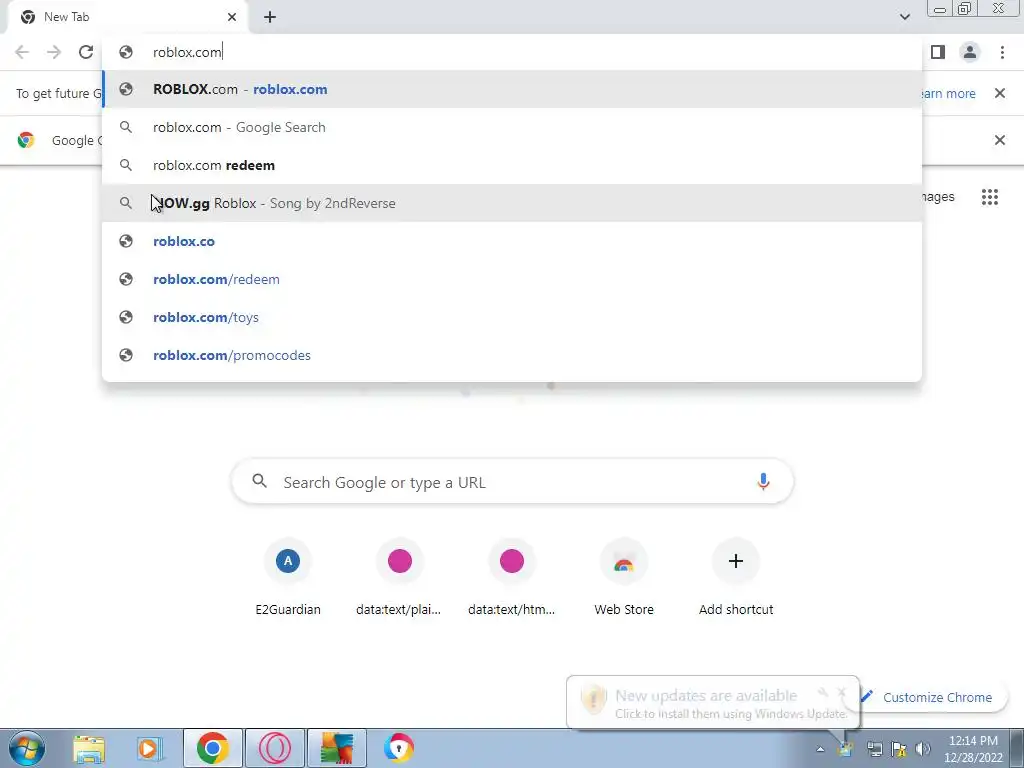Click the Add shortcut tile
This screenshot has height=768, width=1024.
click(736, 578)
